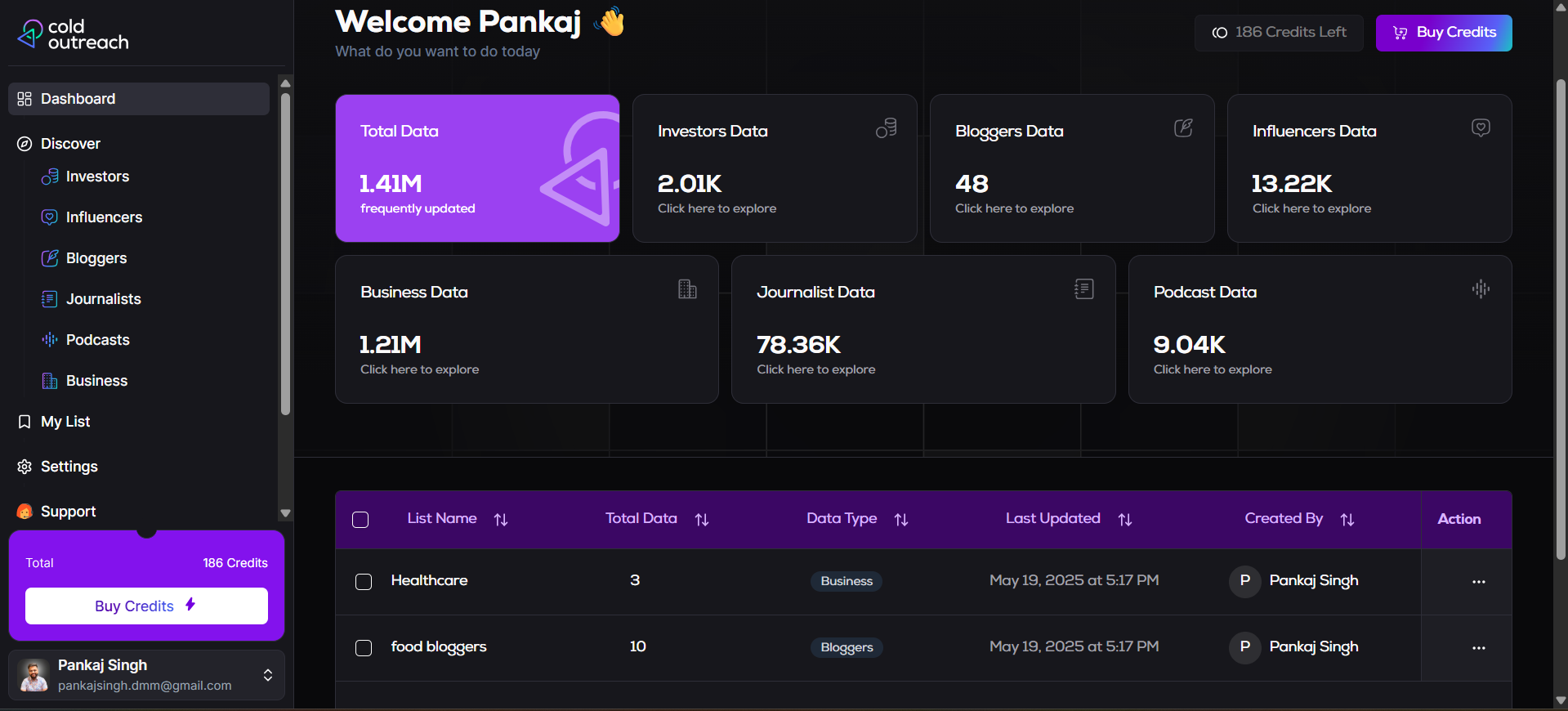
Task: Open actions menu for food bloggers list
Action: click(1478, 648)
